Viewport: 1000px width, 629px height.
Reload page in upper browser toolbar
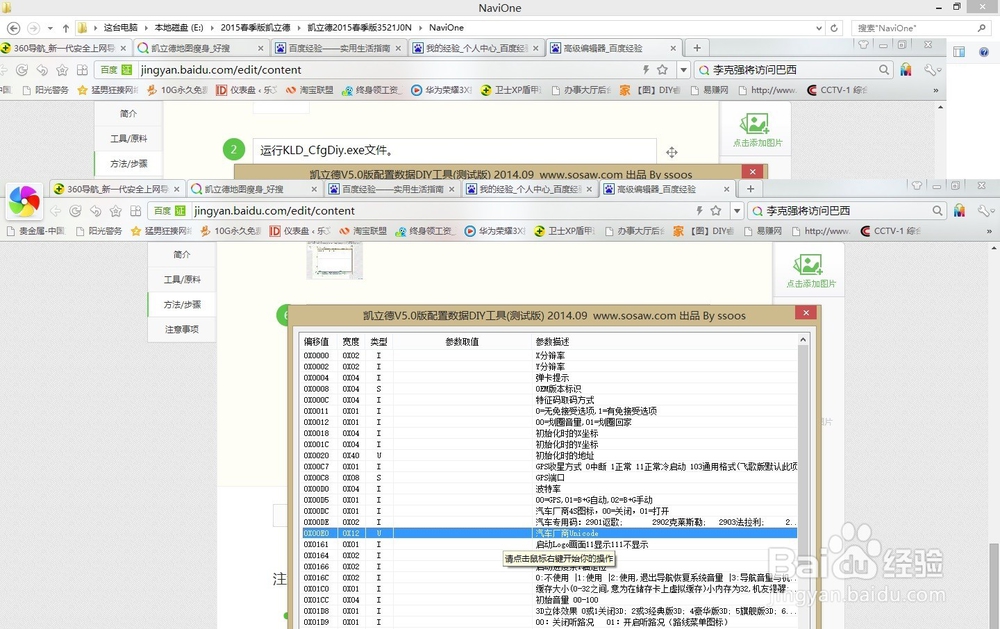[22, 70]
